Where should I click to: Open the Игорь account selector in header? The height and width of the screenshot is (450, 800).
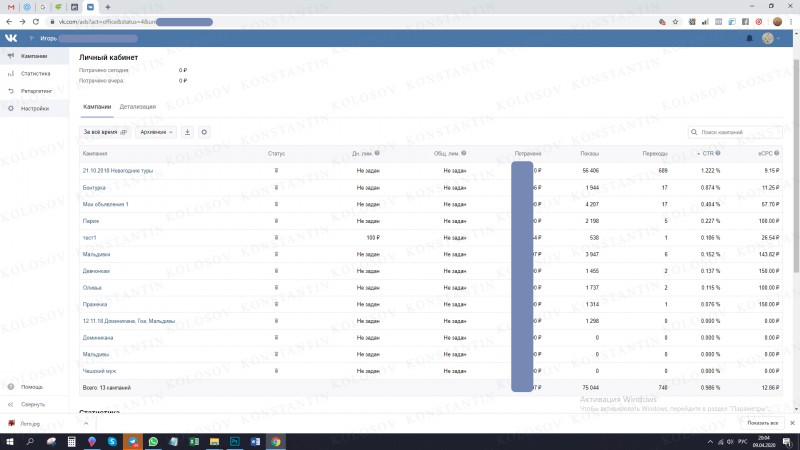(83, 38)
